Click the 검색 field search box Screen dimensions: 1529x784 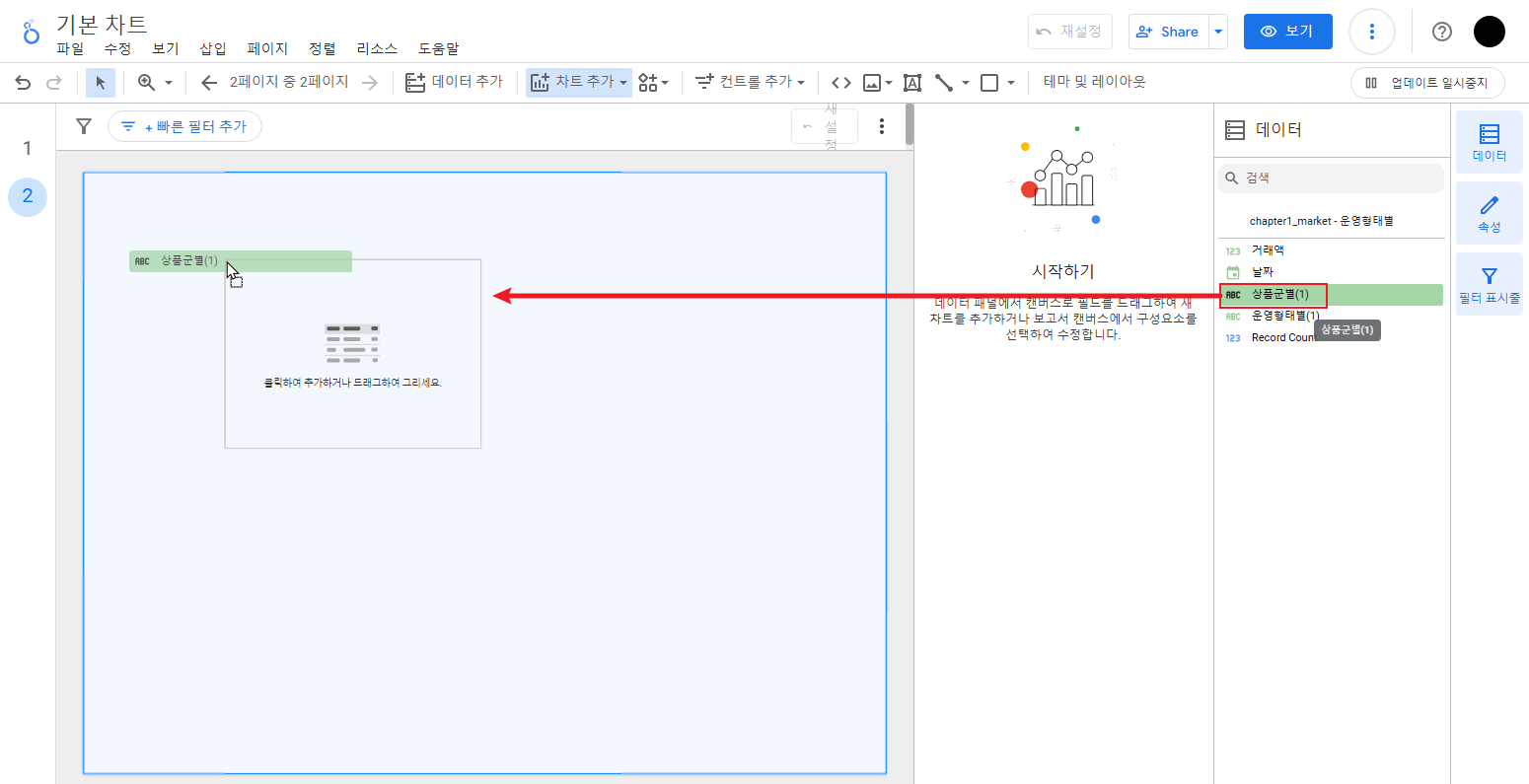(1331, 178)
